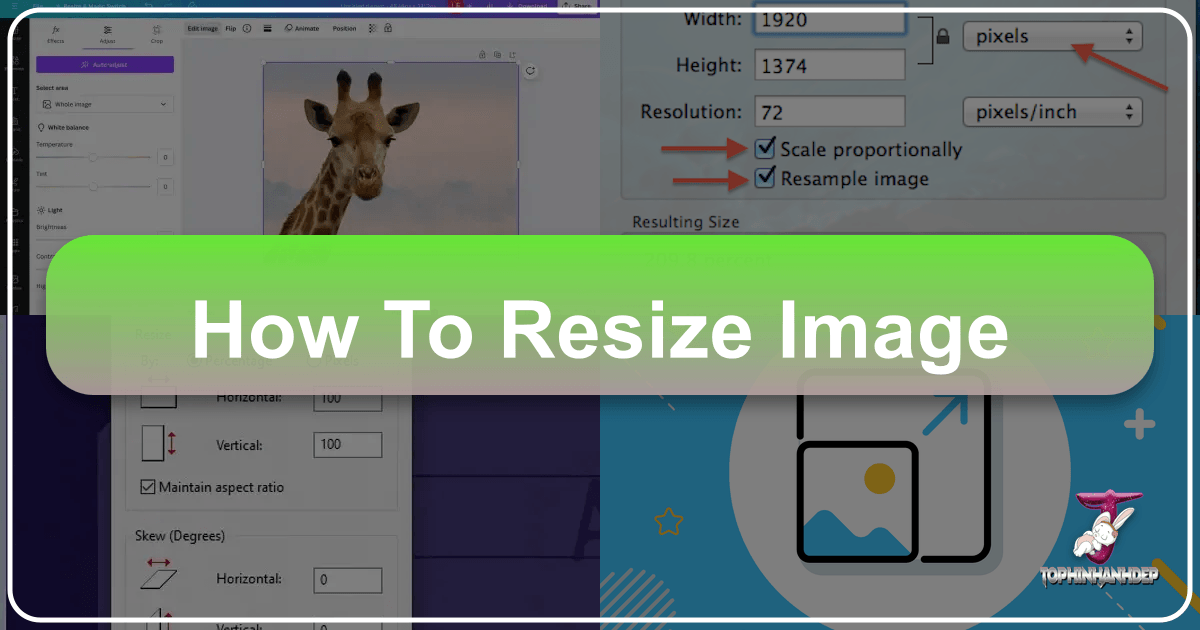Click the line weight icon in toolbar
This screenshot has width=1200, height=630.
tap(268, 28)
